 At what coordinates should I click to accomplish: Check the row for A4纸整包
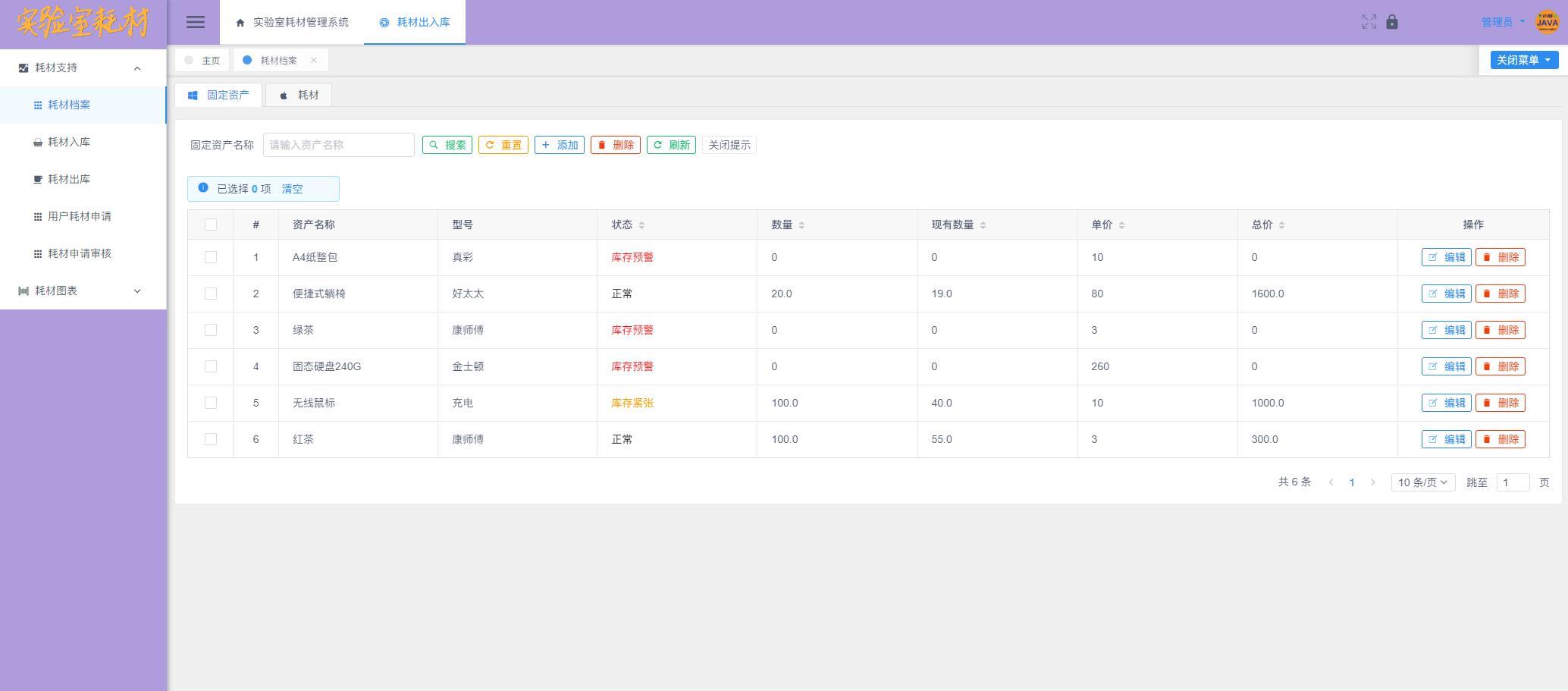click(x=211, y=257)
